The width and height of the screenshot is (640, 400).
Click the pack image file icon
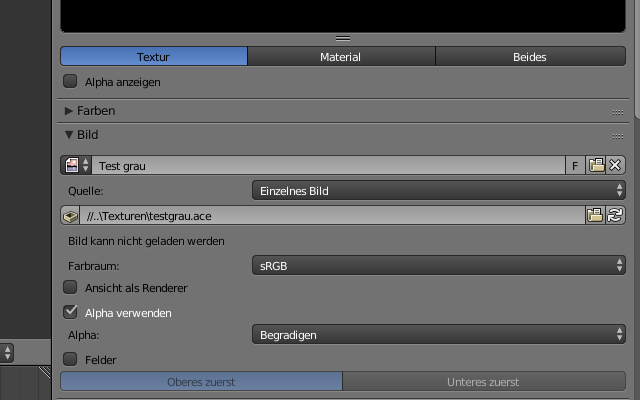point(70,215)
